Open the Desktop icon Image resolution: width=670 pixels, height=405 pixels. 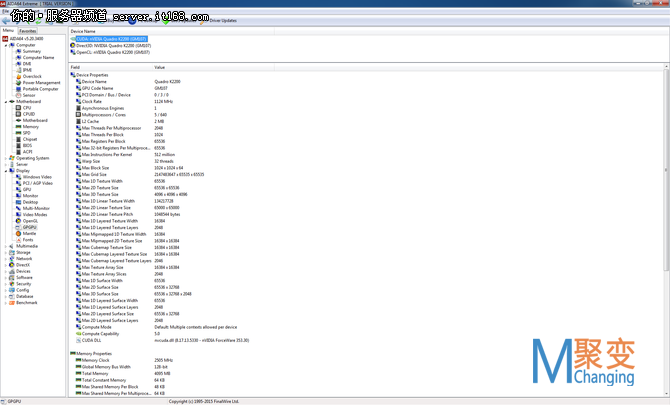(18, 202)
